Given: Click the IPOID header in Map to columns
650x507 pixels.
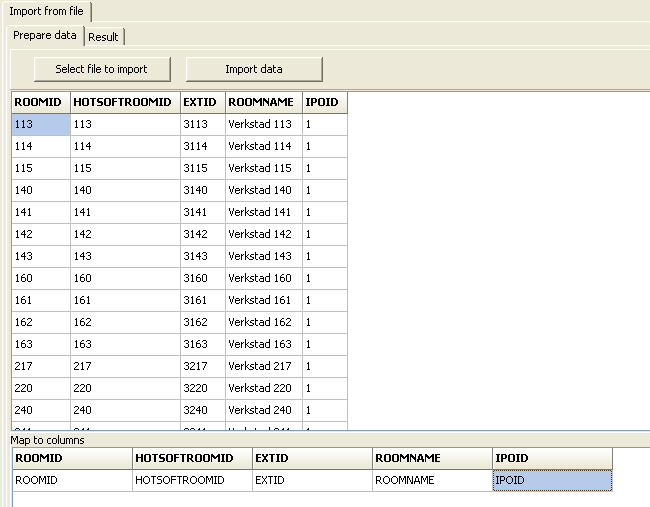Looking at the screenshot, I should coord(551,458).
